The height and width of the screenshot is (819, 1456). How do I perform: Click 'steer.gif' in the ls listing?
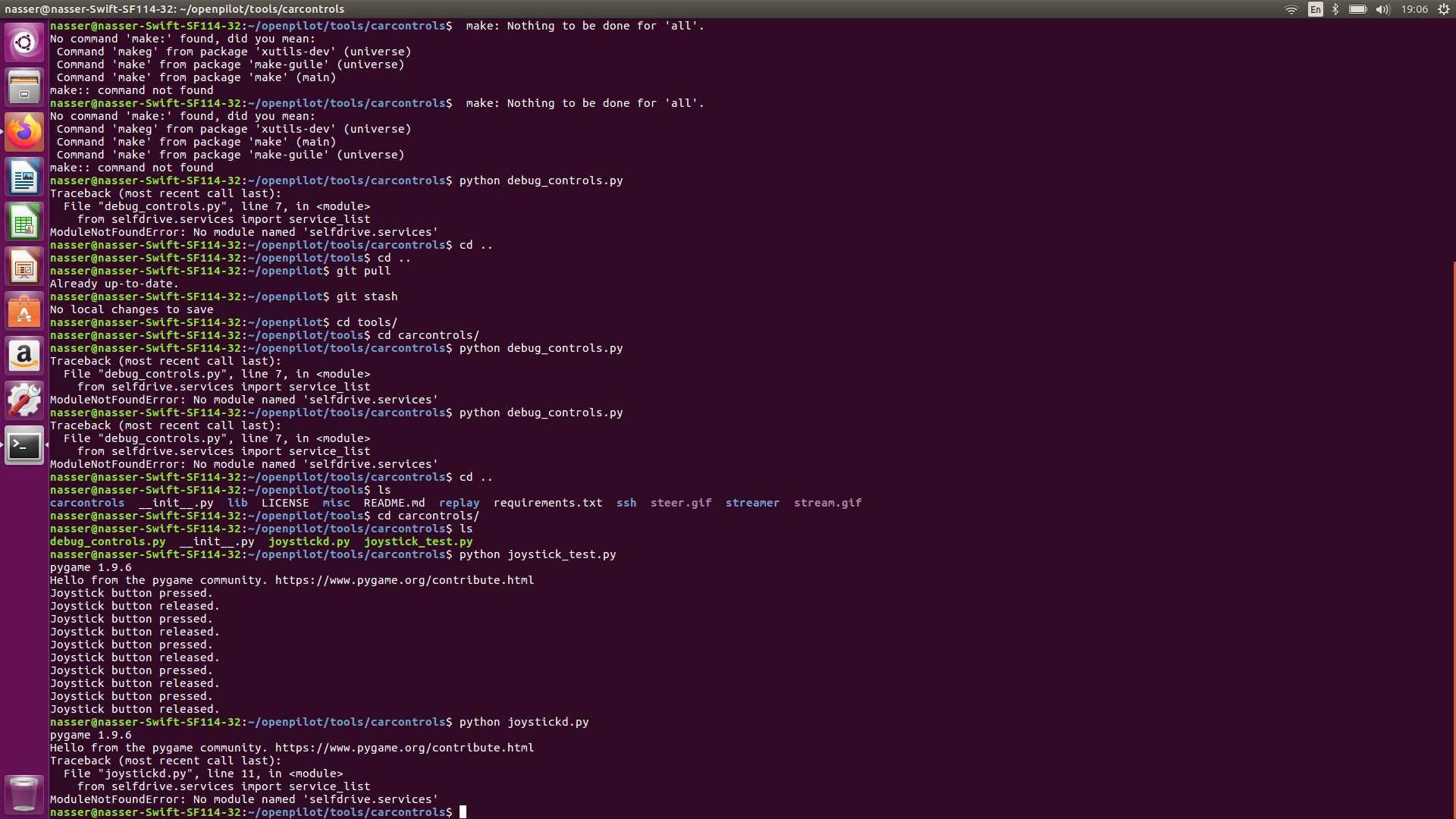click(681, 503)
